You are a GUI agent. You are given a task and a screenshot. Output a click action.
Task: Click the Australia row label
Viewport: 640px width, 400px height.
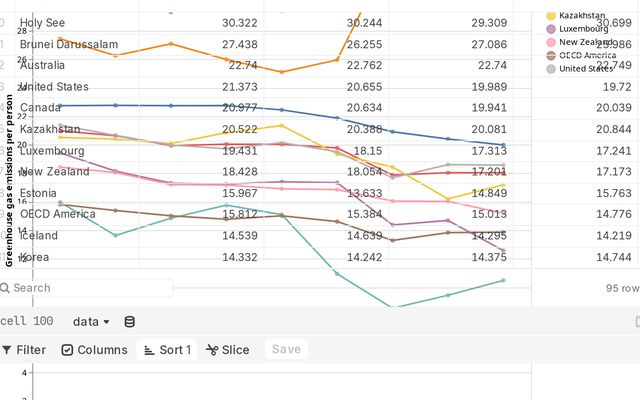42,65
